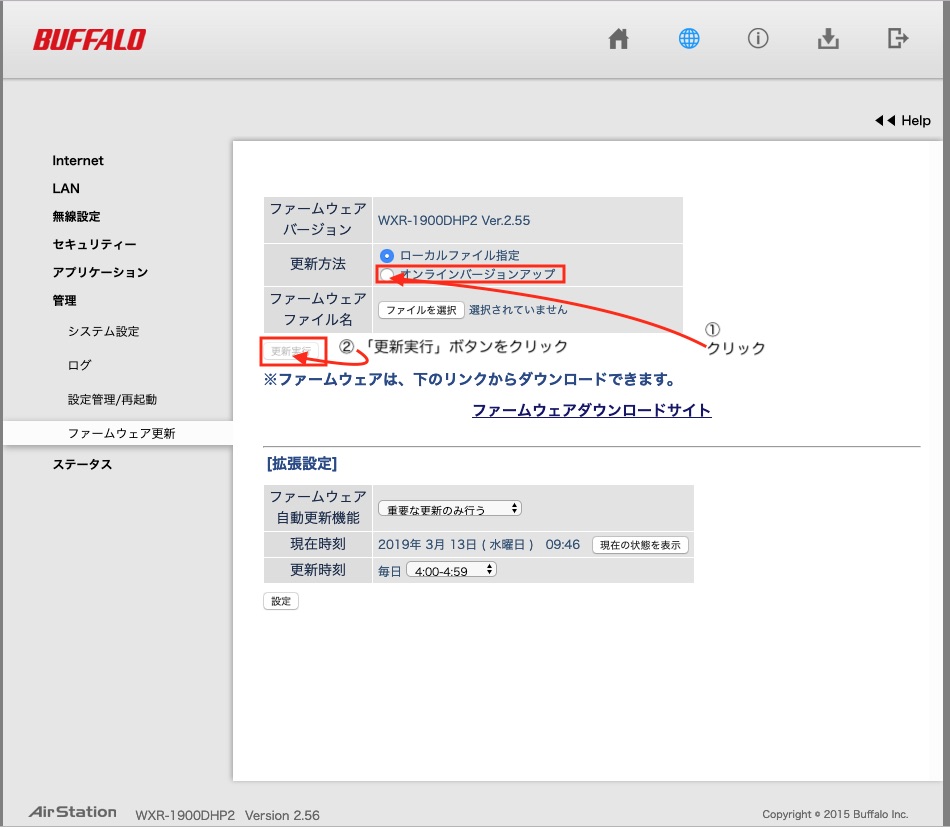Click the [拡張設定] heading

pos(302,464)
